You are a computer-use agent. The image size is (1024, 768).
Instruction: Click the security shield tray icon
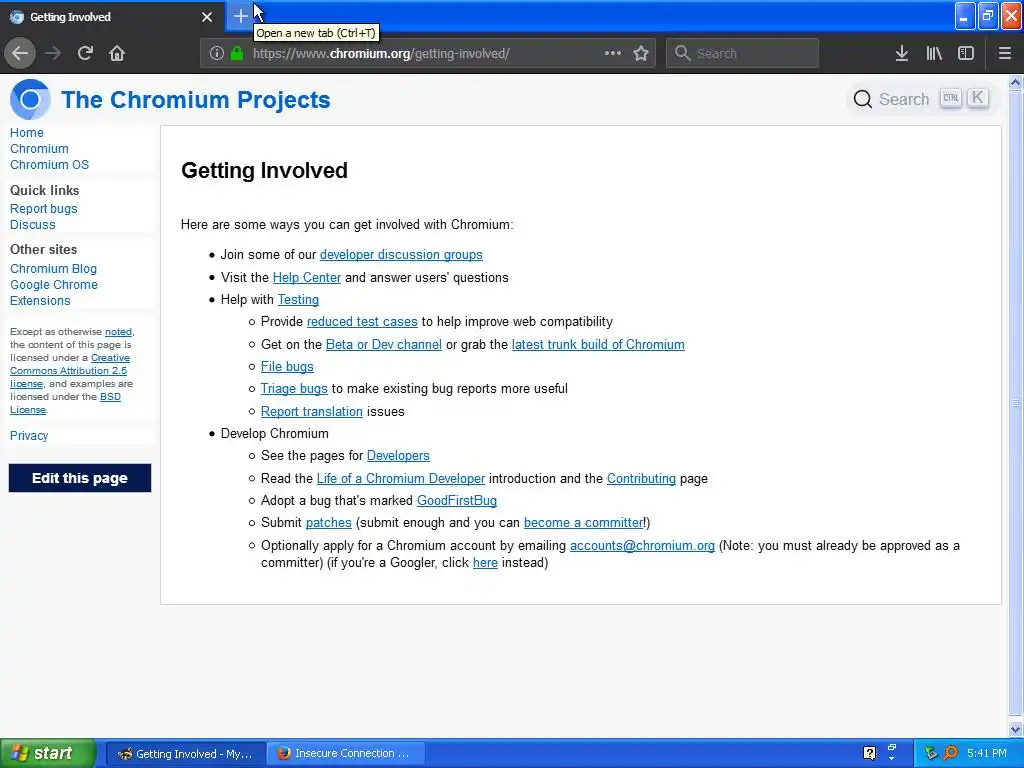point(931,753)
